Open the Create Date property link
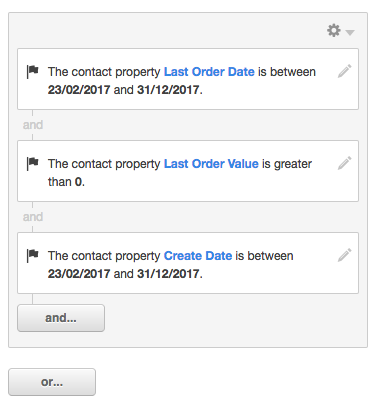 click(x=198, y=256)
